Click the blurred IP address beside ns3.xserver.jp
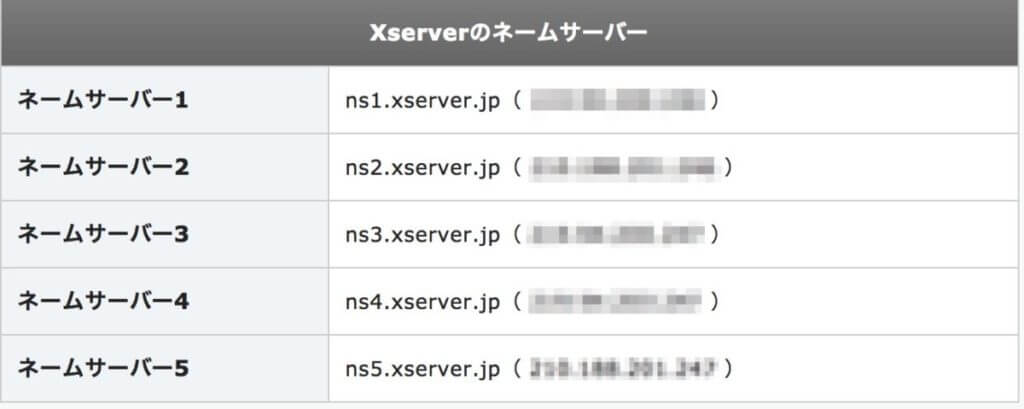Viewport: 1024px width, 409px height. (617, 235)
